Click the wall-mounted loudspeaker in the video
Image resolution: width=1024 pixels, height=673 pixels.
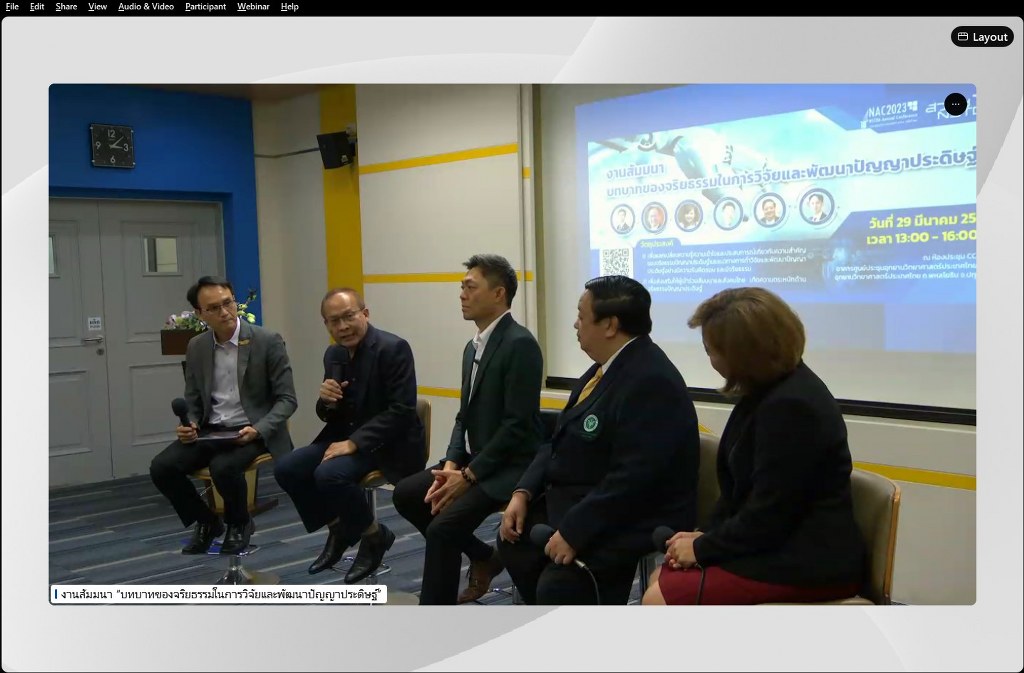point(336,149)
